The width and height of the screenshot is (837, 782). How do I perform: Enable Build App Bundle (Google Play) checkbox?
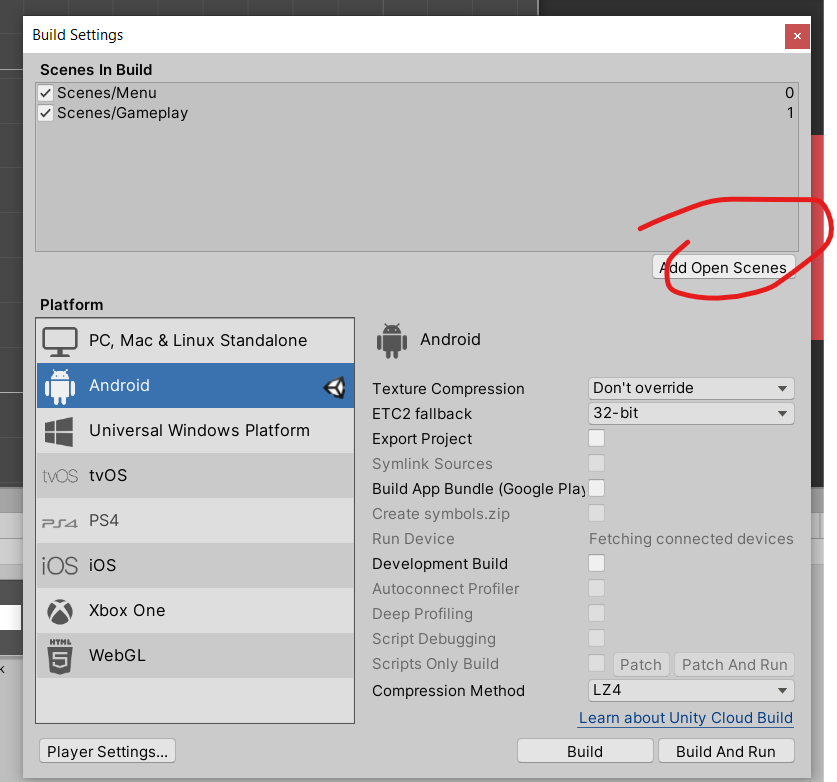coord(596,488)
